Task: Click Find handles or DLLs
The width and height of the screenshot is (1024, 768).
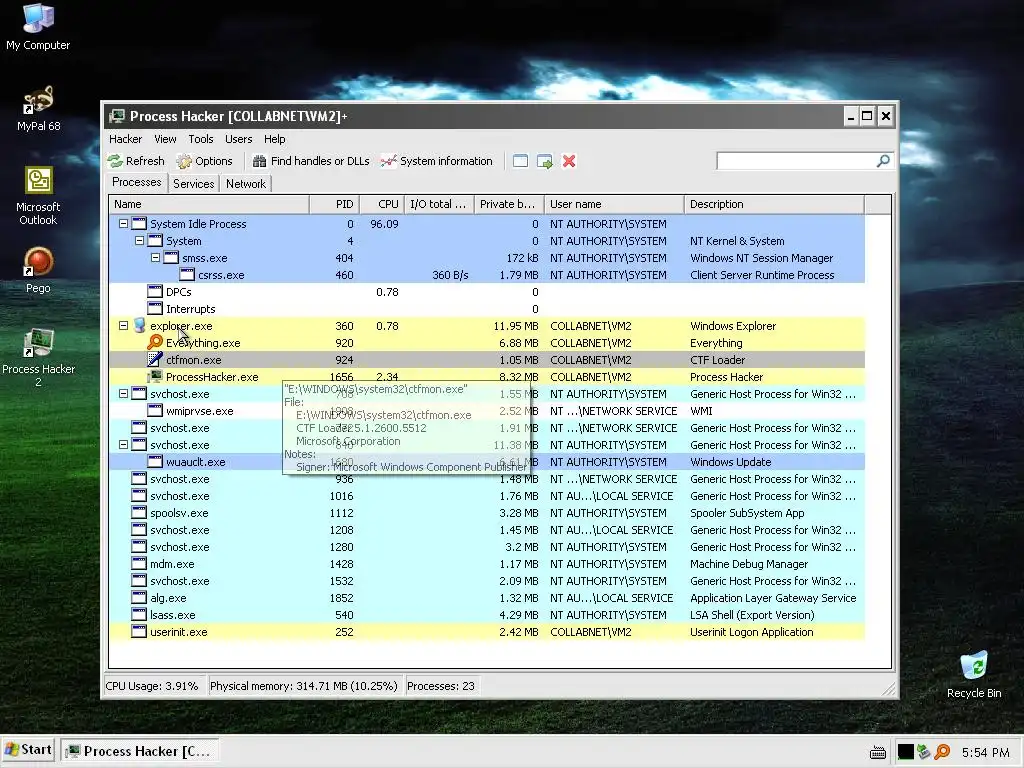Action: 311,161
